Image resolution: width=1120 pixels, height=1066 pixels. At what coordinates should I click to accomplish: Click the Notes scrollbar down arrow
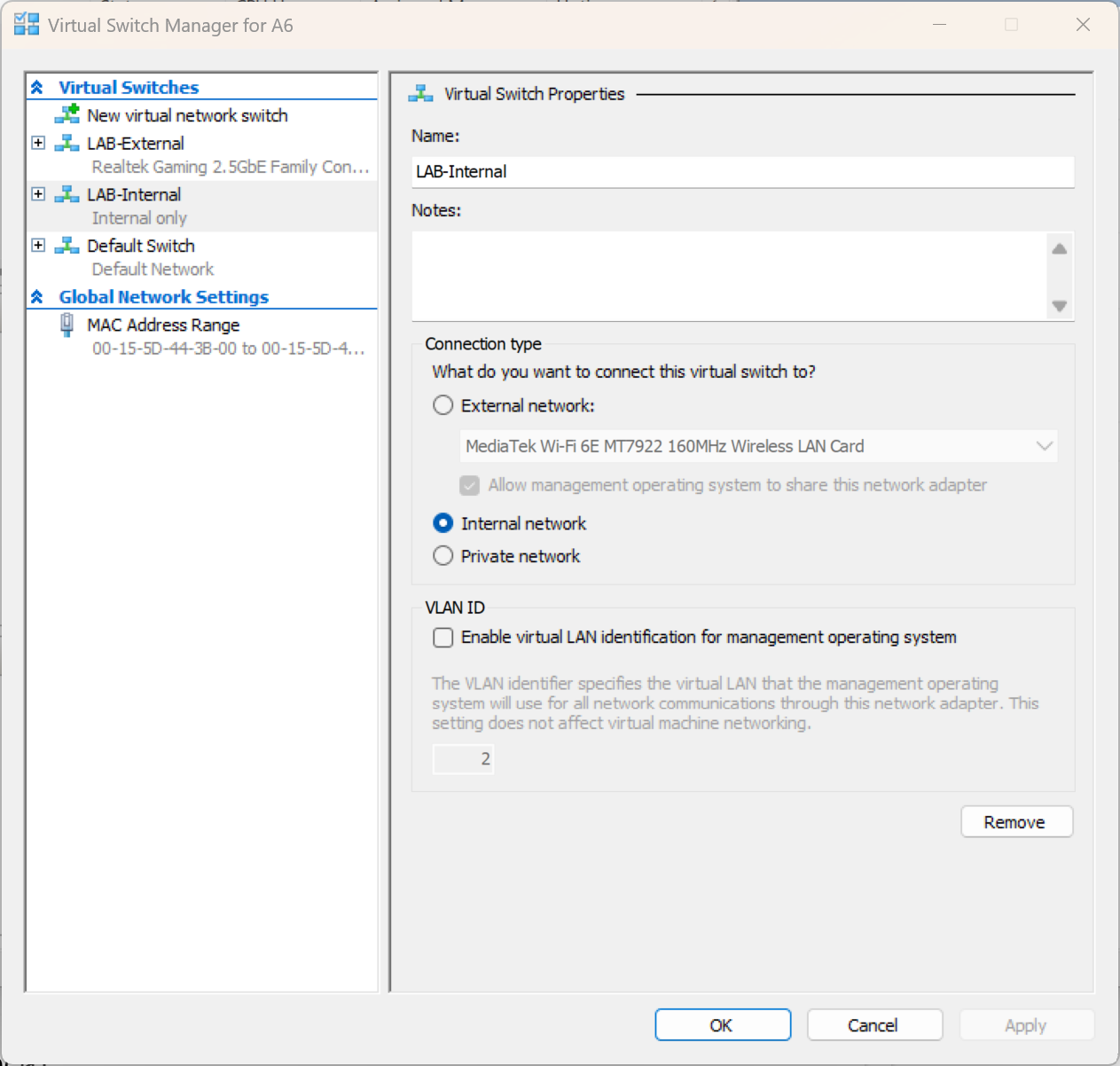coord(1059,306)
